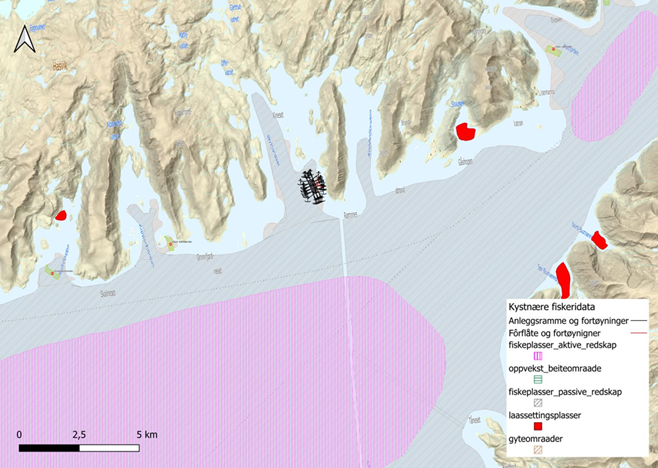Click the scale bar's 5 km label
The width and height of the screenshot is (658, 468).
pyautogui.click(x=145, y=435)
